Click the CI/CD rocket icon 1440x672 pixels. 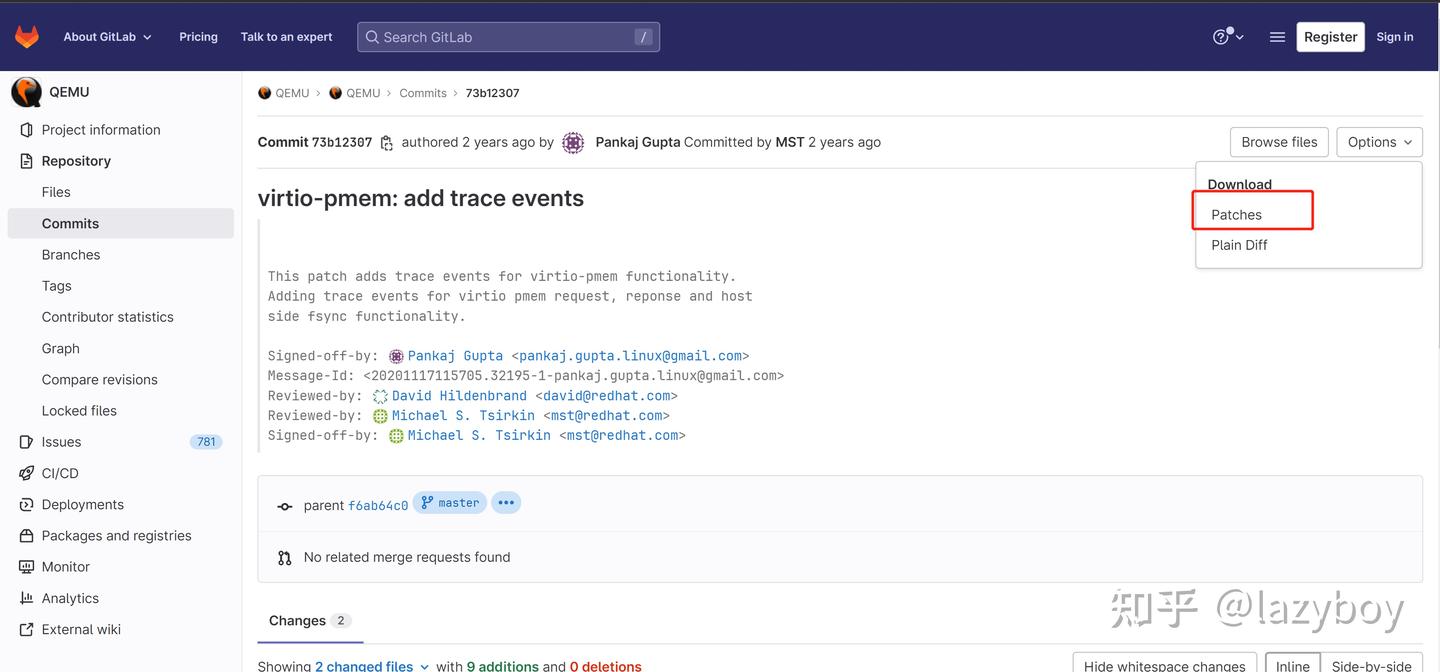pos(27,473)
